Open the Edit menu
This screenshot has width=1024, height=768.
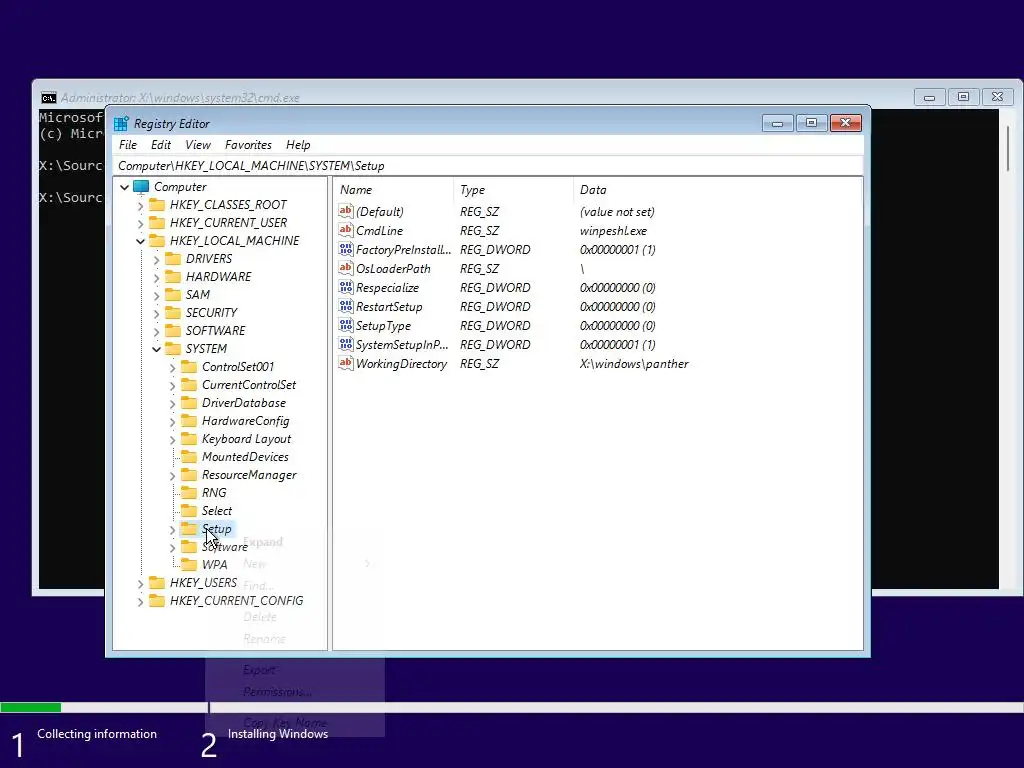tap(161, 145)
